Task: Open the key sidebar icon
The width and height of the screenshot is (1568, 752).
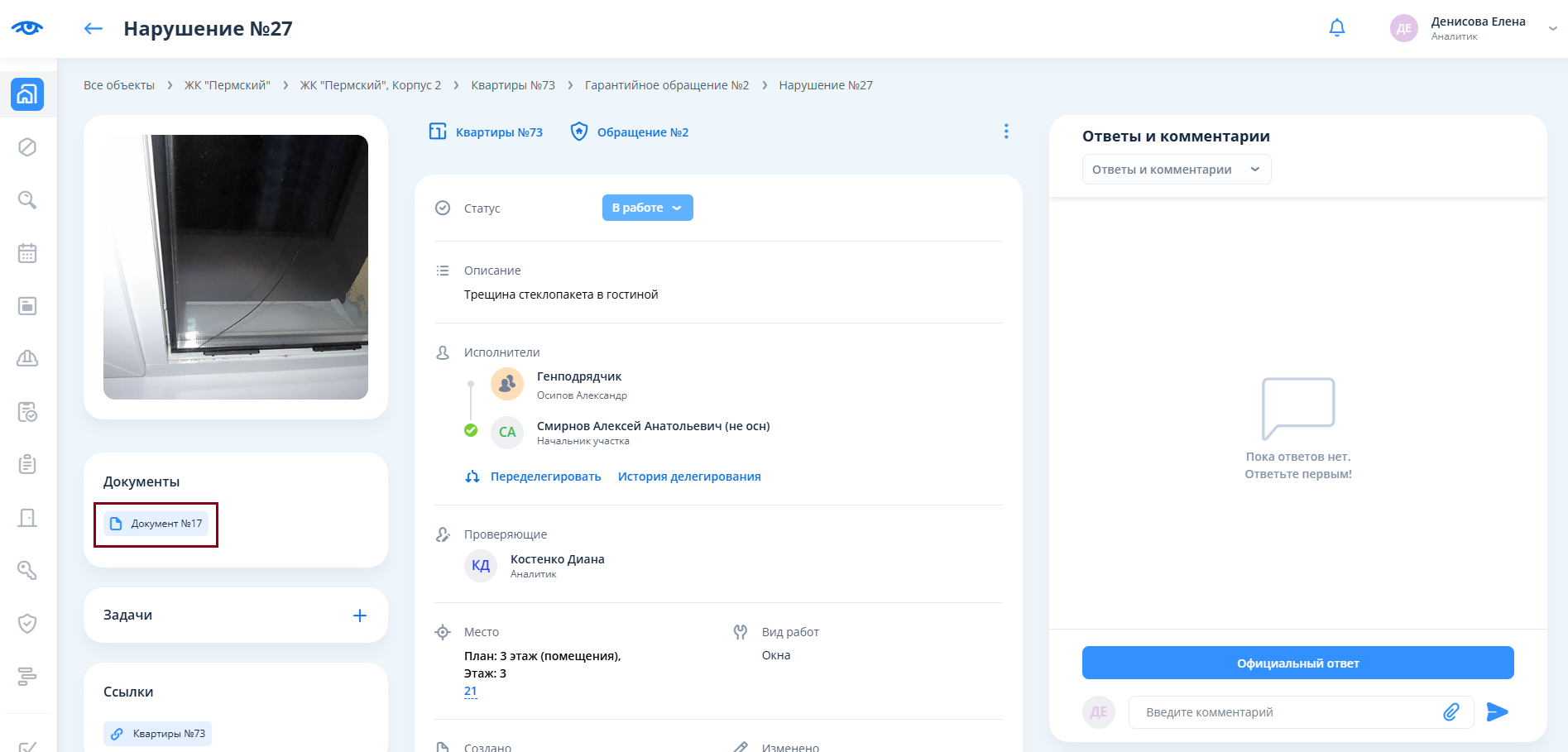Action: pyautogui.click(x=27, y=570)
